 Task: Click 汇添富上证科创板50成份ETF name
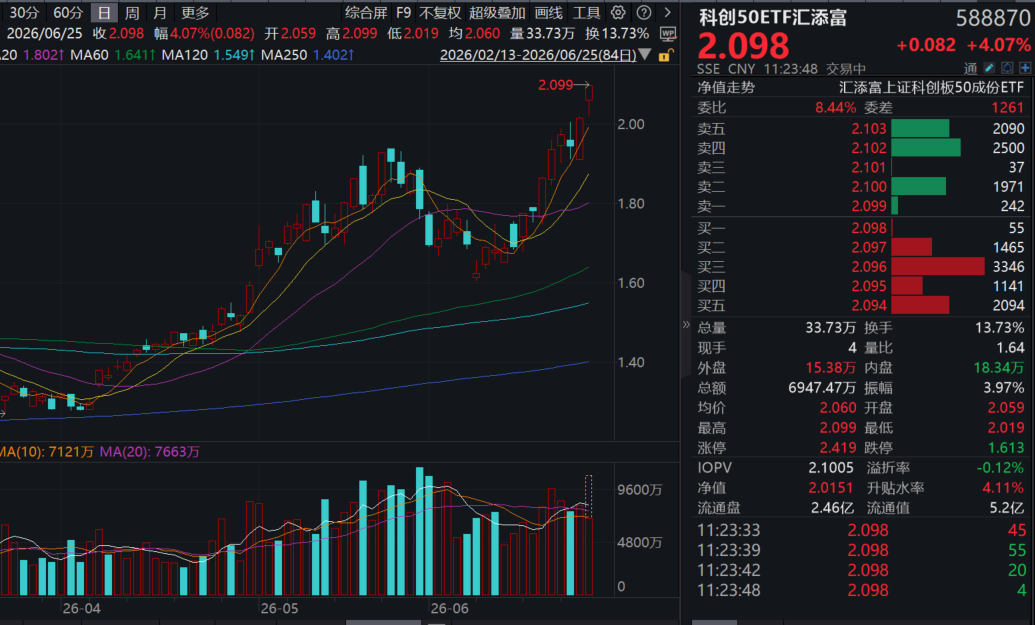[931, 87]
